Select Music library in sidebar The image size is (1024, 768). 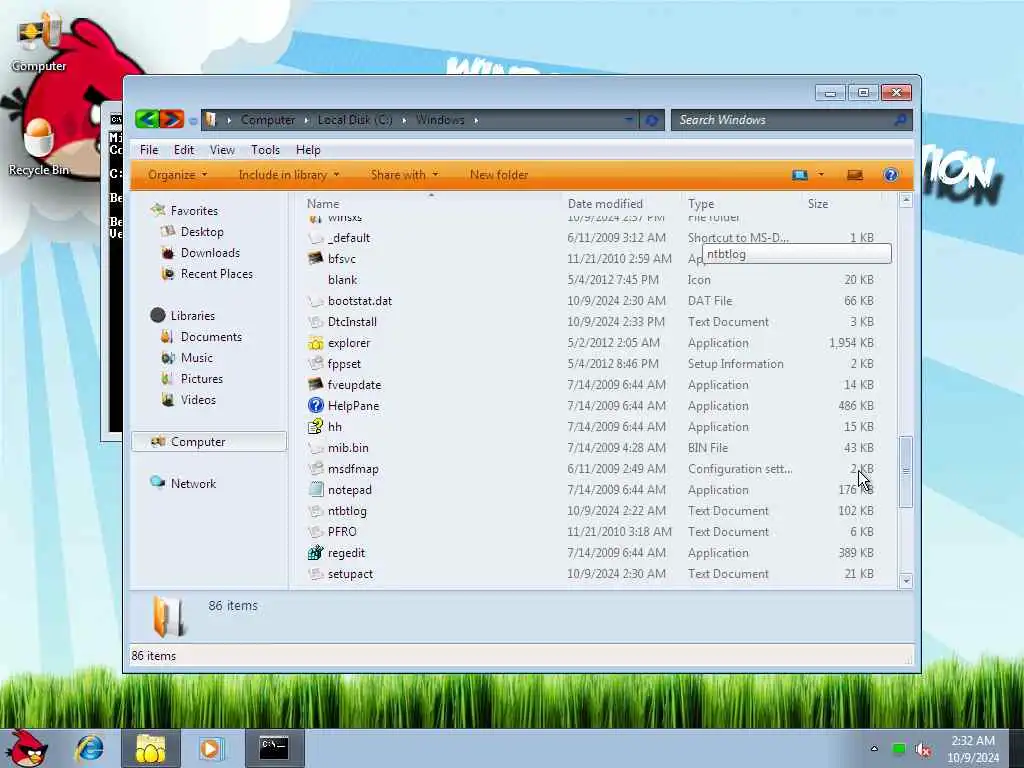point(197,358)
